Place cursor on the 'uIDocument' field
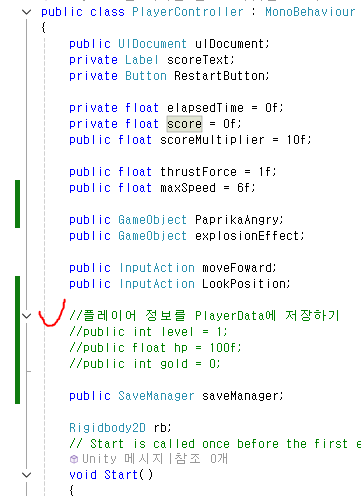The width and height of the screenshot is (361, 496). click(229, 44)
